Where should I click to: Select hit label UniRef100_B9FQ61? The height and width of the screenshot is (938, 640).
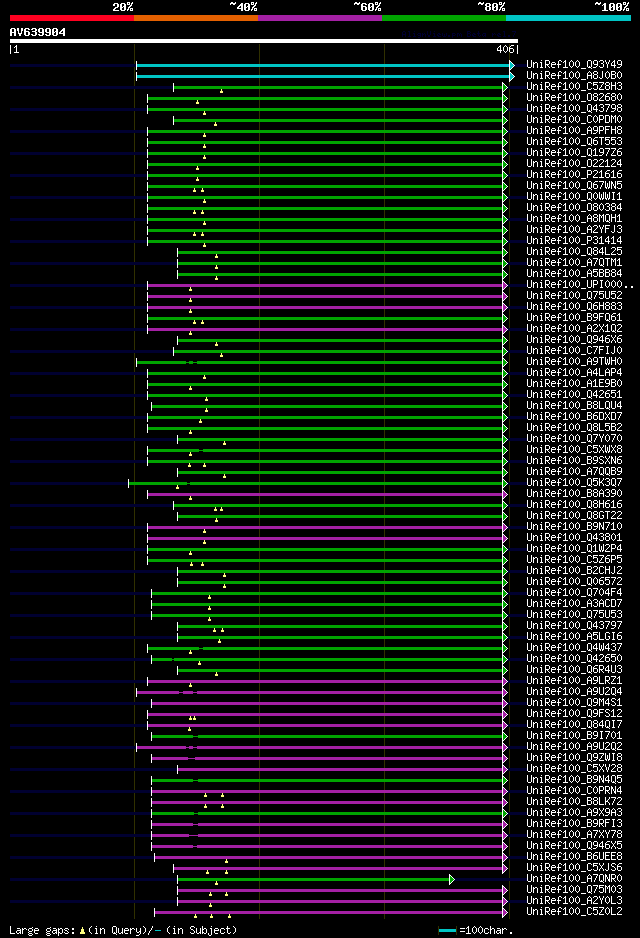574,317
